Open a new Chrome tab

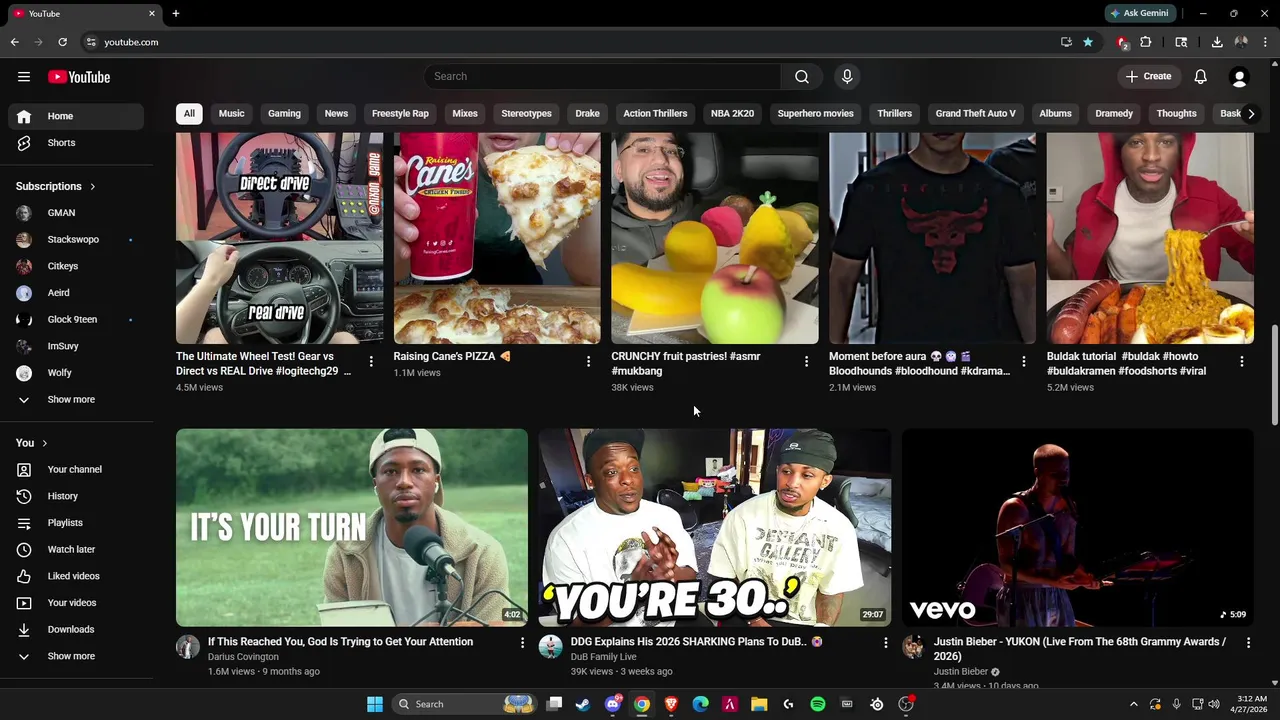(x=176, y=14)
